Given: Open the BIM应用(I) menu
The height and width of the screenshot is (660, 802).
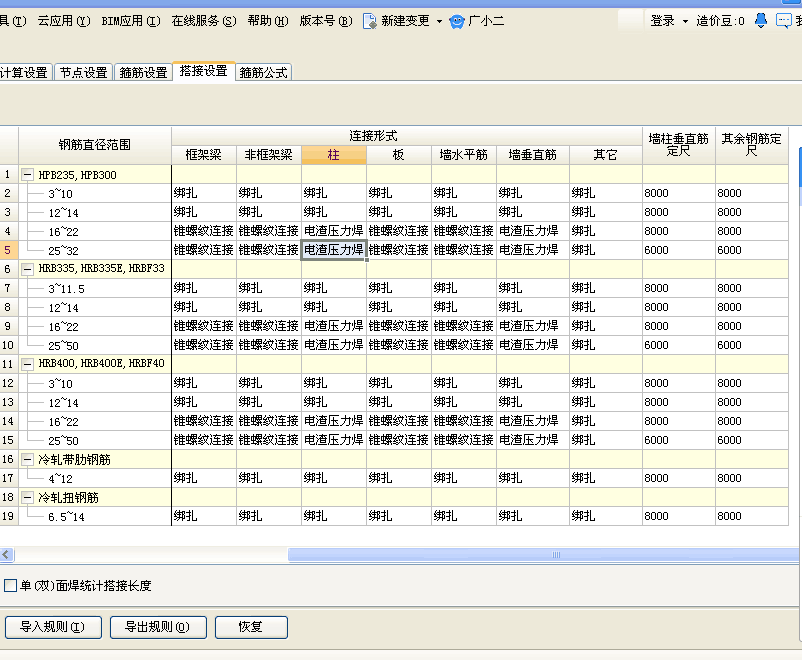Looking at the screenshot, I should coord(131,21).
